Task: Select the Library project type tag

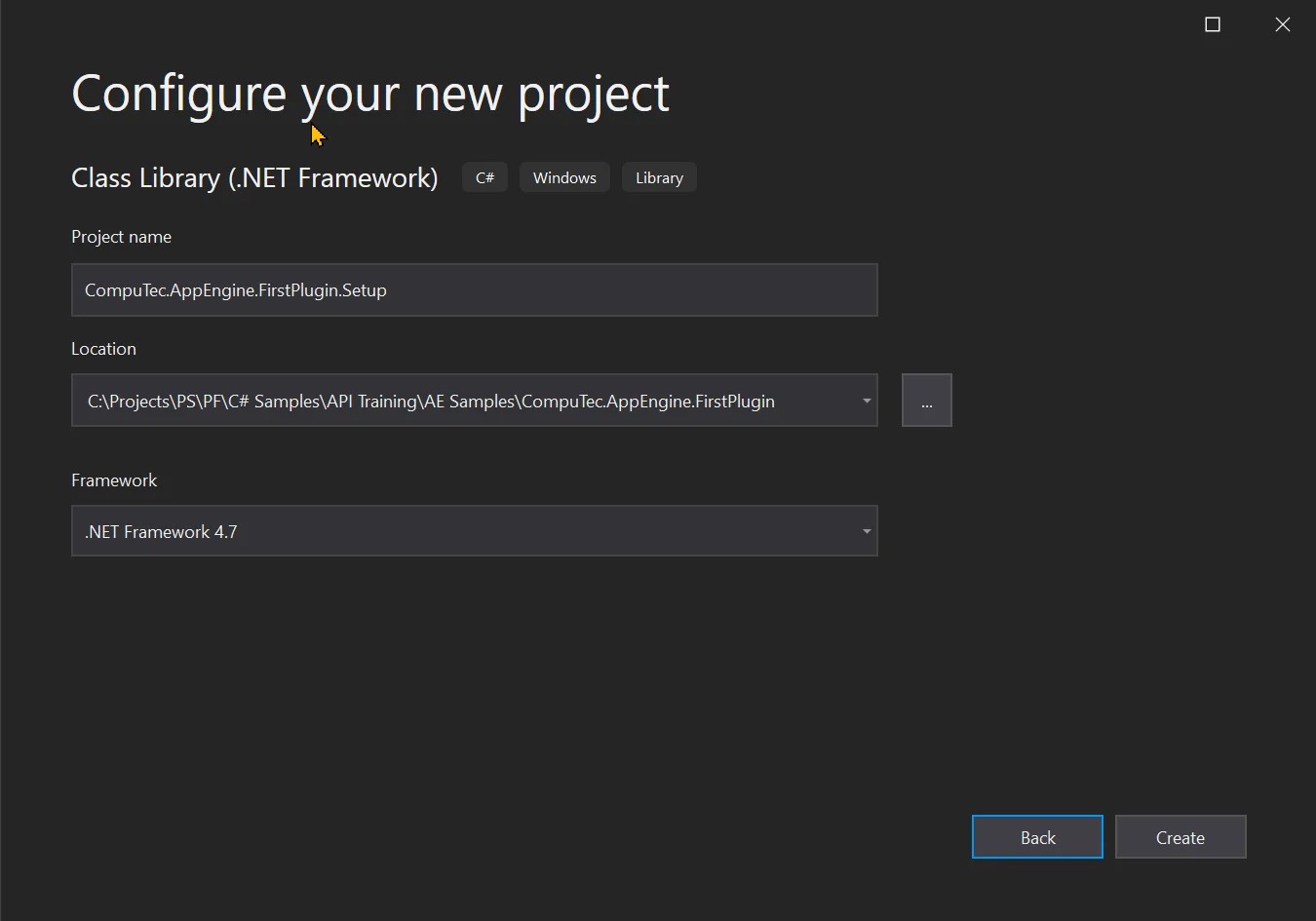Action: 658,176
